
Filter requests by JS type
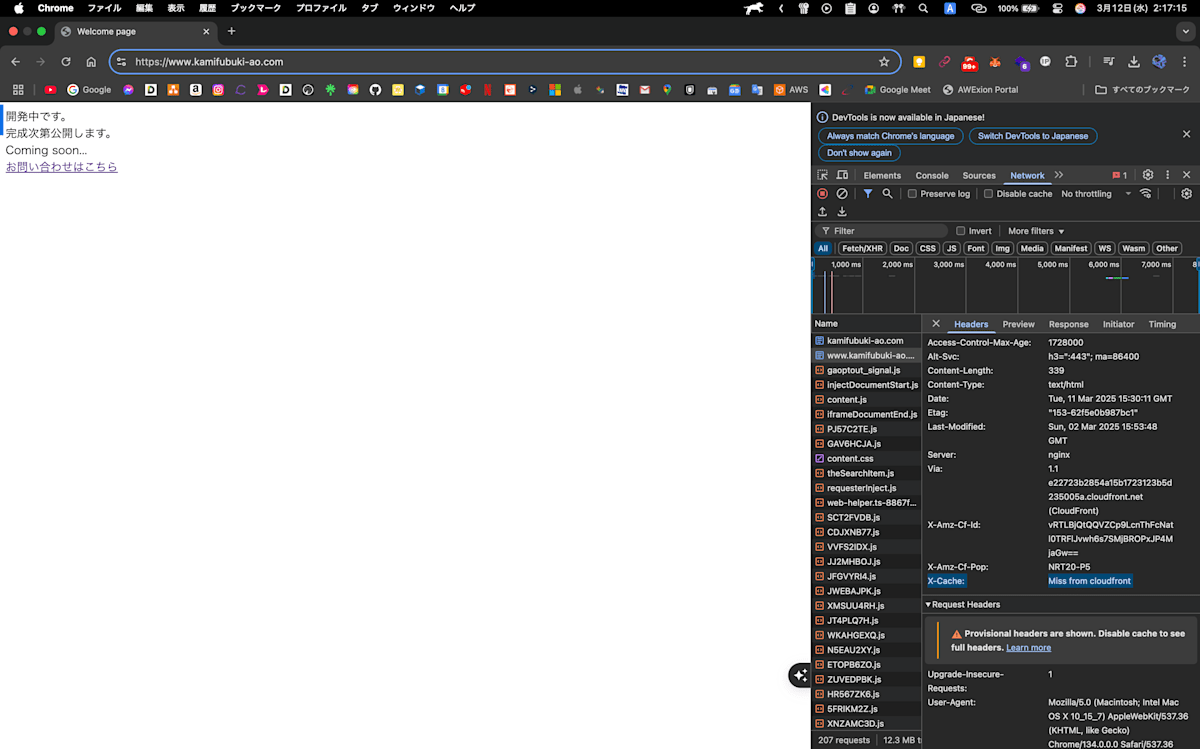point(951,248)
